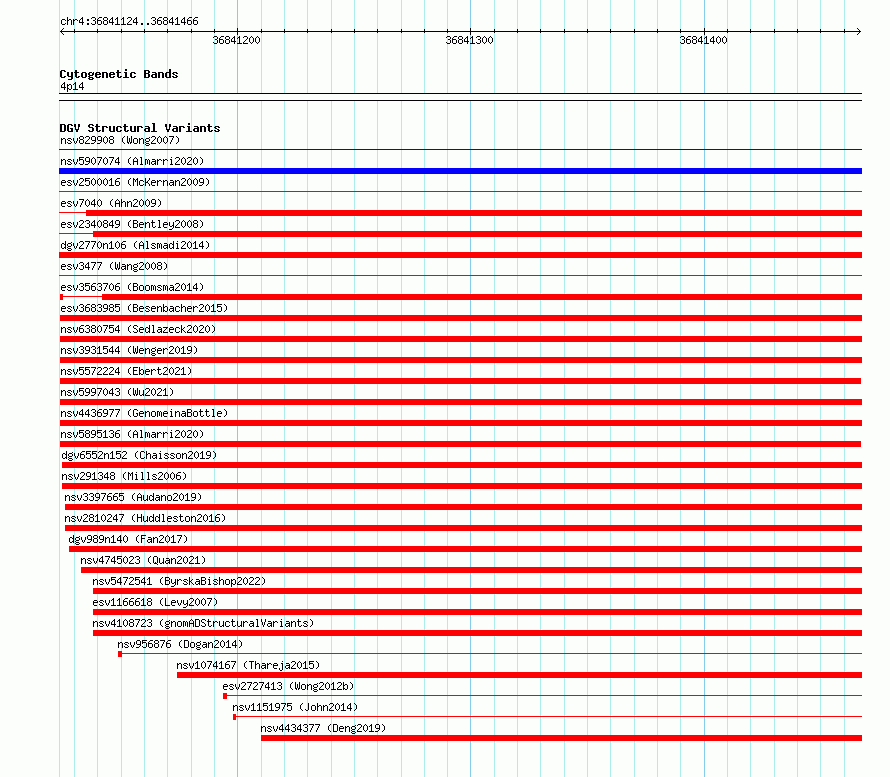The width and height of the screenshot is (890, 777).
Task: Click the small red marker of esv2727413
Action: click(225, 696)
